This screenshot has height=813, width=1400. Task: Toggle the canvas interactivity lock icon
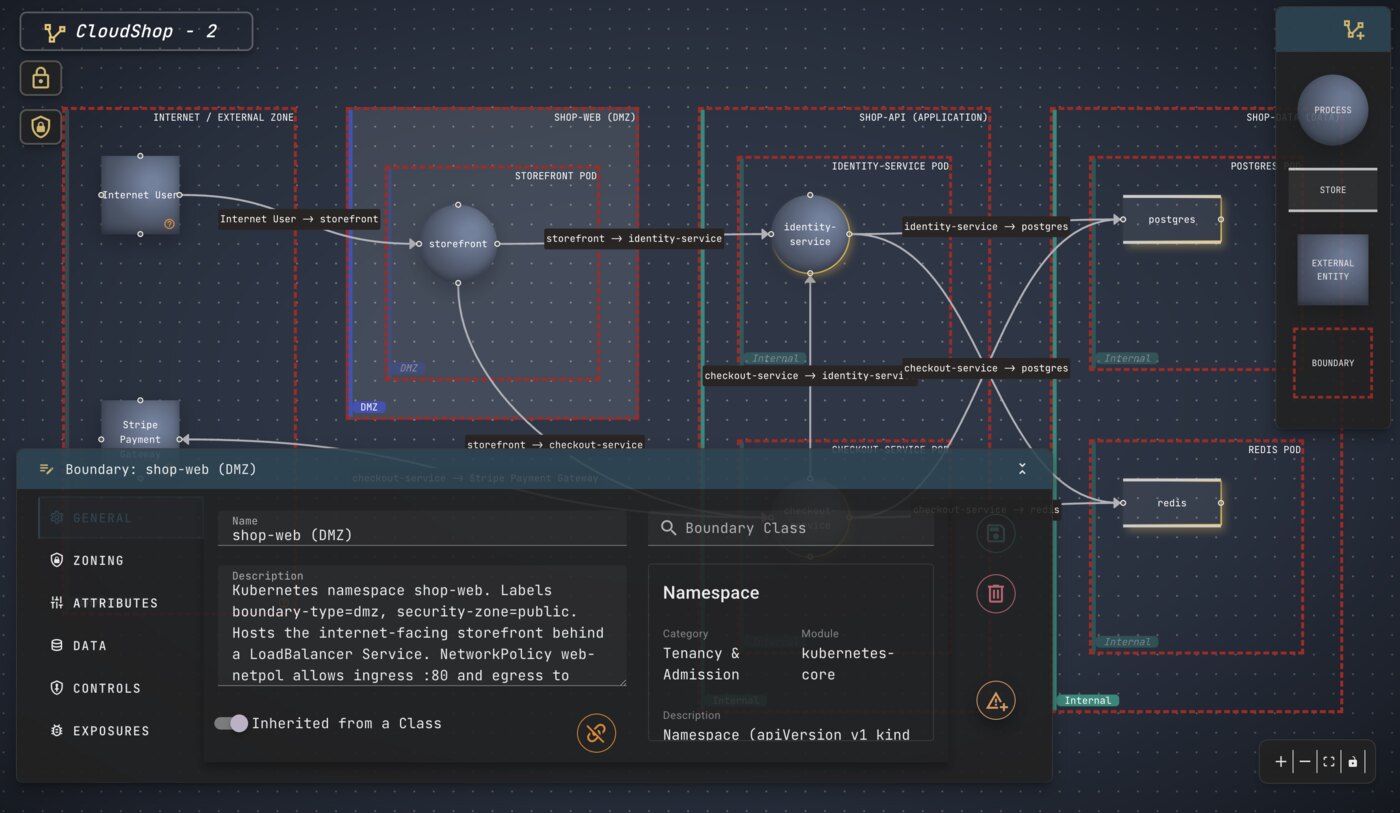(x=1353, y=762)
